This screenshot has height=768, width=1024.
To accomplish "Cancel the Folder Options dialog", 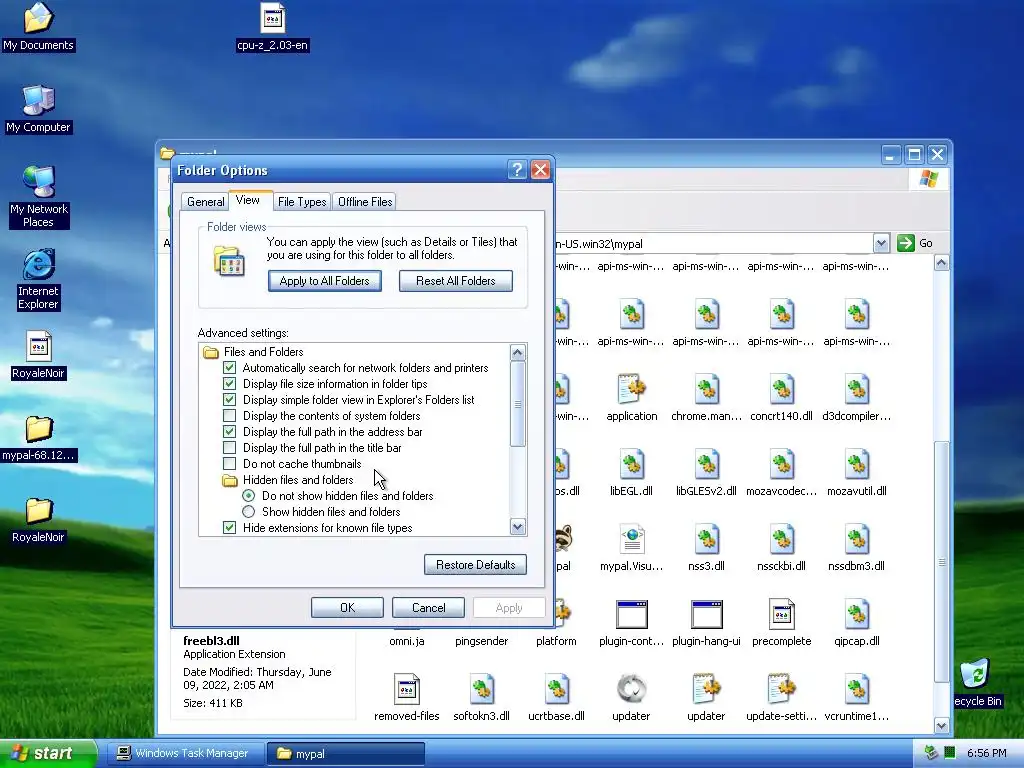I will click(x=428, y=607).
